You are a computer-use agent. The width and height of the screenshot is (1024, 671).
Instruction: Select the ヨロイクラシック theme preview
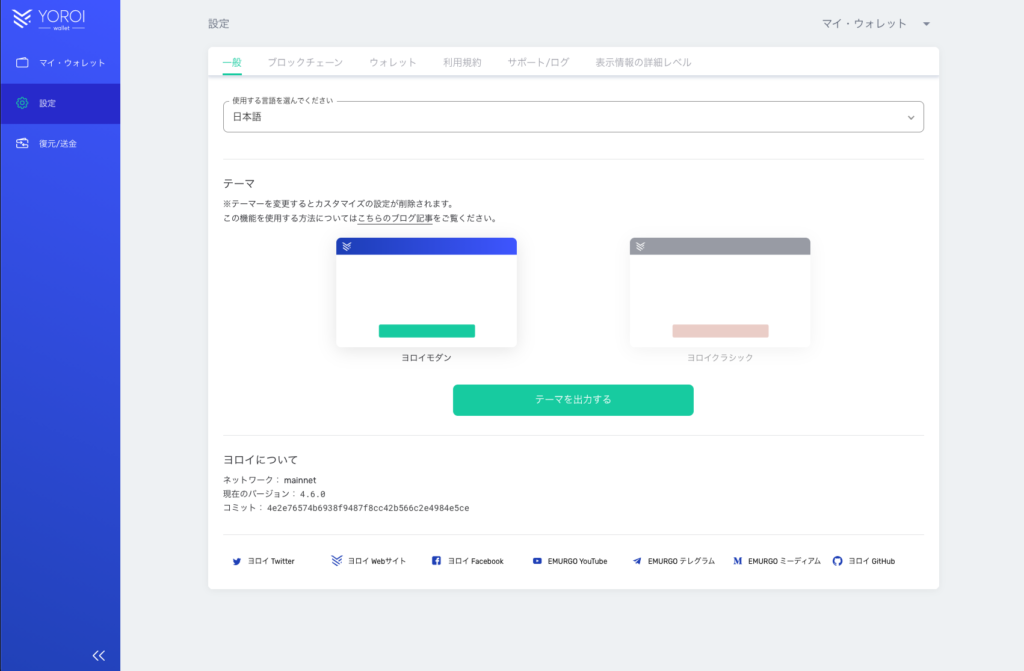[x=720, y=293]
